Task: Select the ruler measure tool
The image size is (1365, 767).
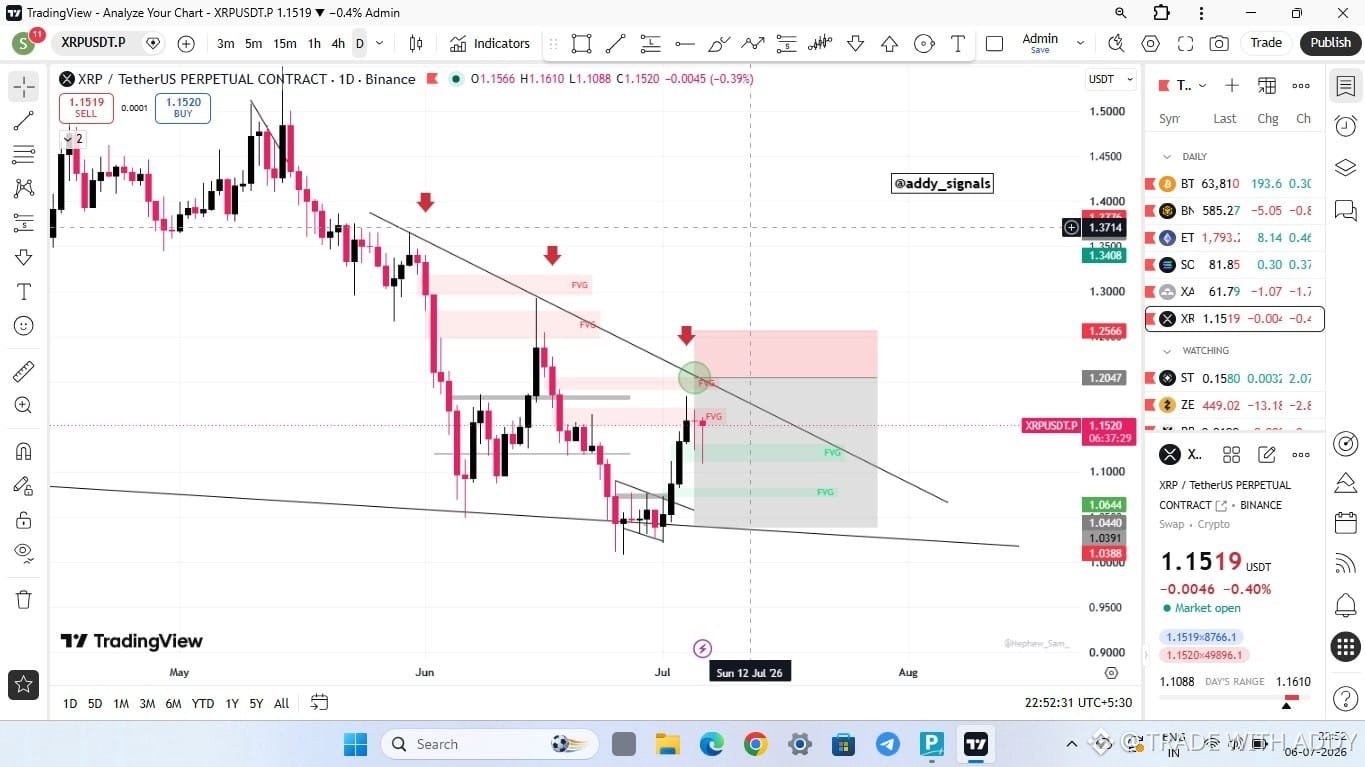Action: [24, 372]
